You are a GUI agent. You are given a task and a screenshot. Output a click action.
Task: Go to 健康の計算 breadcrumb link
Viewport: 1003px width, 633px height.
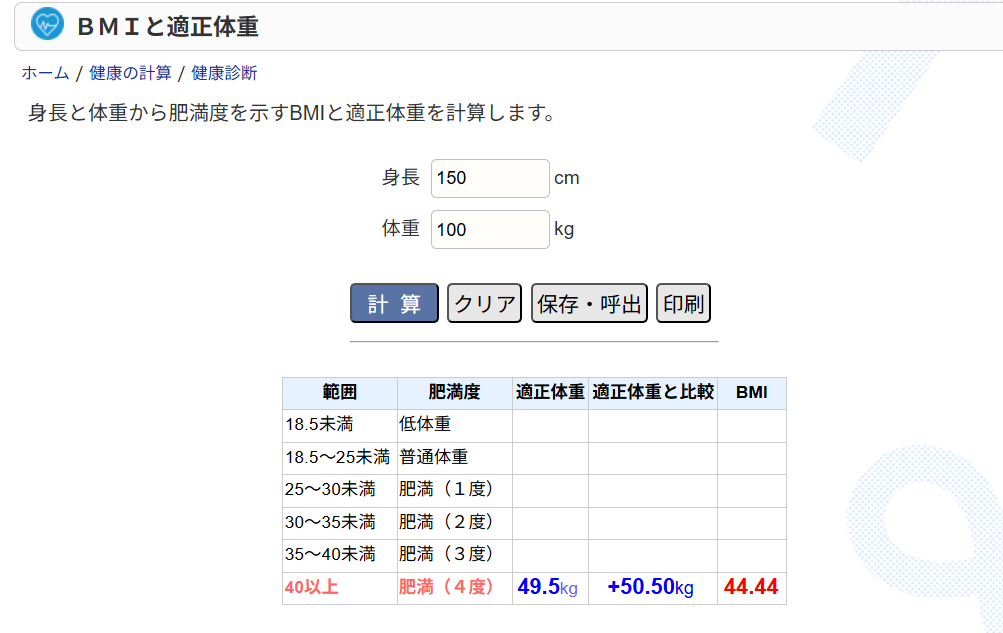[130, 73]
